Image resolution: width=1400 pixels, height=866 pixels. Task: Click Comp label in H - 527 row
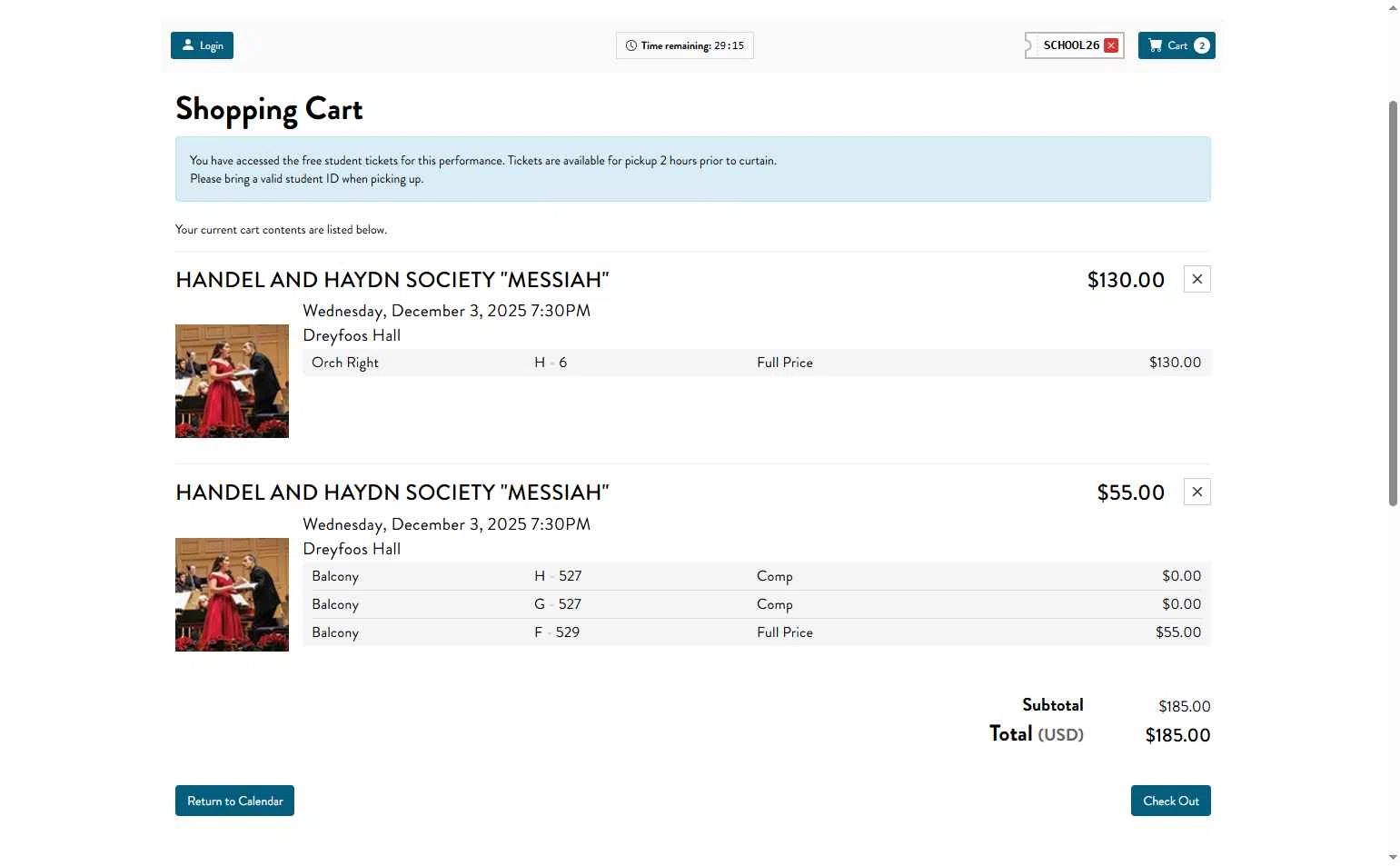[x=775, y=576]
